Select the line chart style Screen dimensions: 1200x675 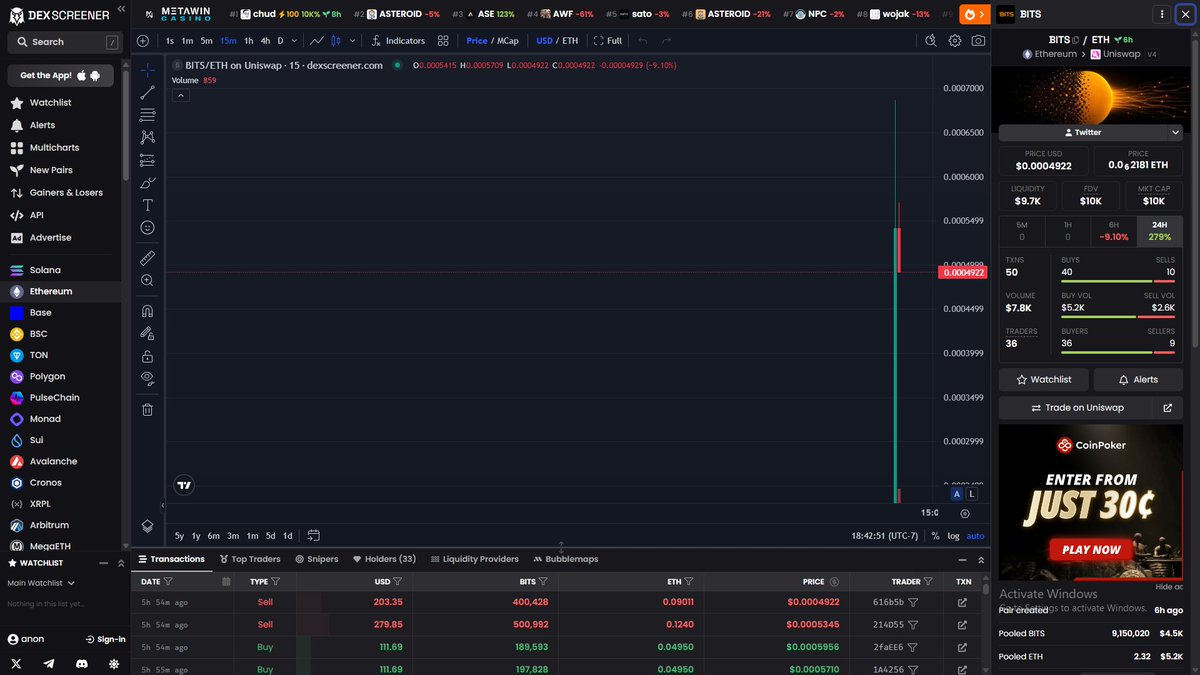[x=317, y=41]
